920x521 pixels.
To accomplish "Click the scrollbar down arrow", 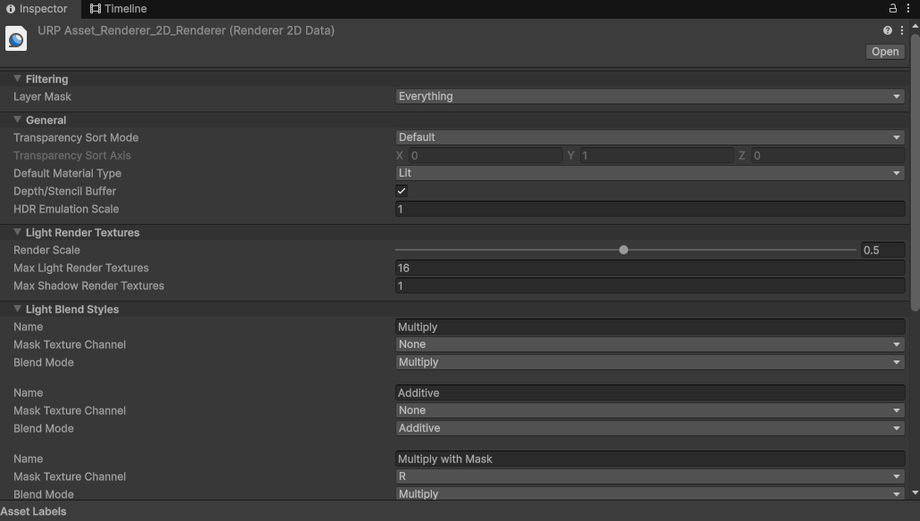I will pyautogui.click(x=915, y=493).
